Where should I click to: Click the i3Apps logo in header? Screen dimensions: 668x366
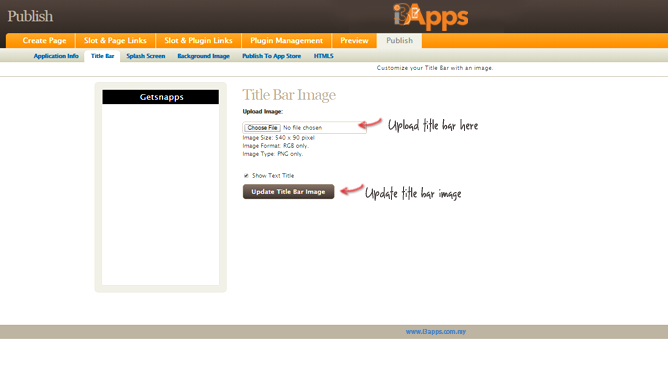point(430,16)
